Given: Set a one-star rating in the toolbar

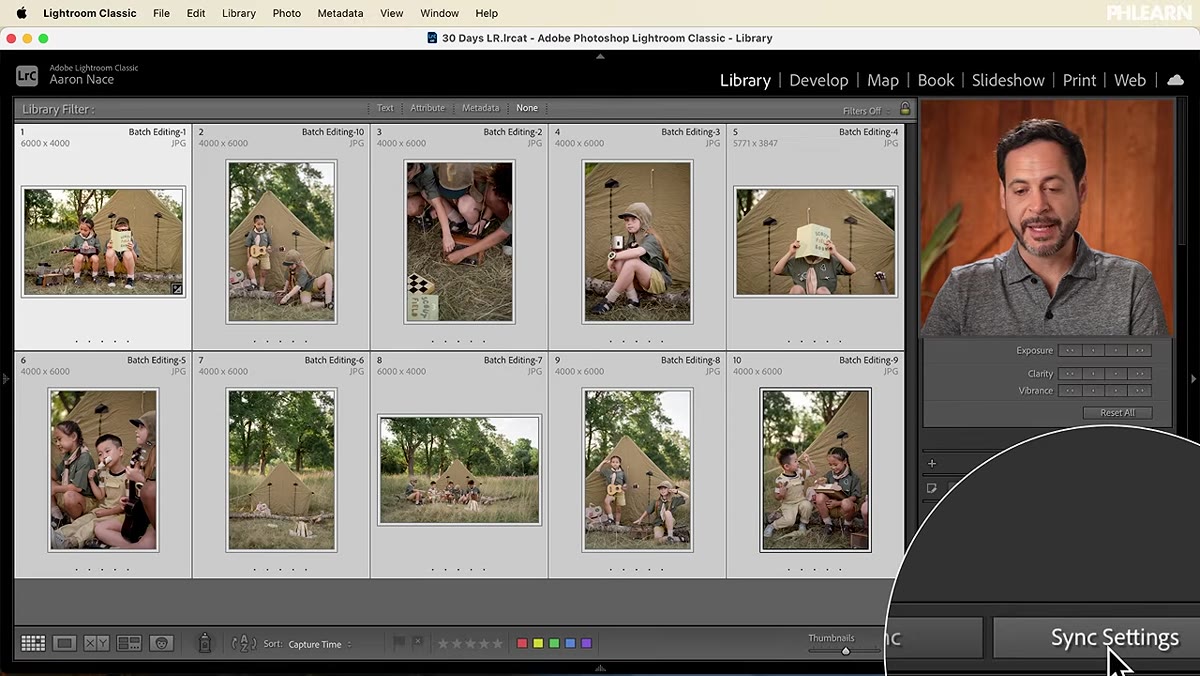Looking at the screenshot, I should click(x=444, y=644).
